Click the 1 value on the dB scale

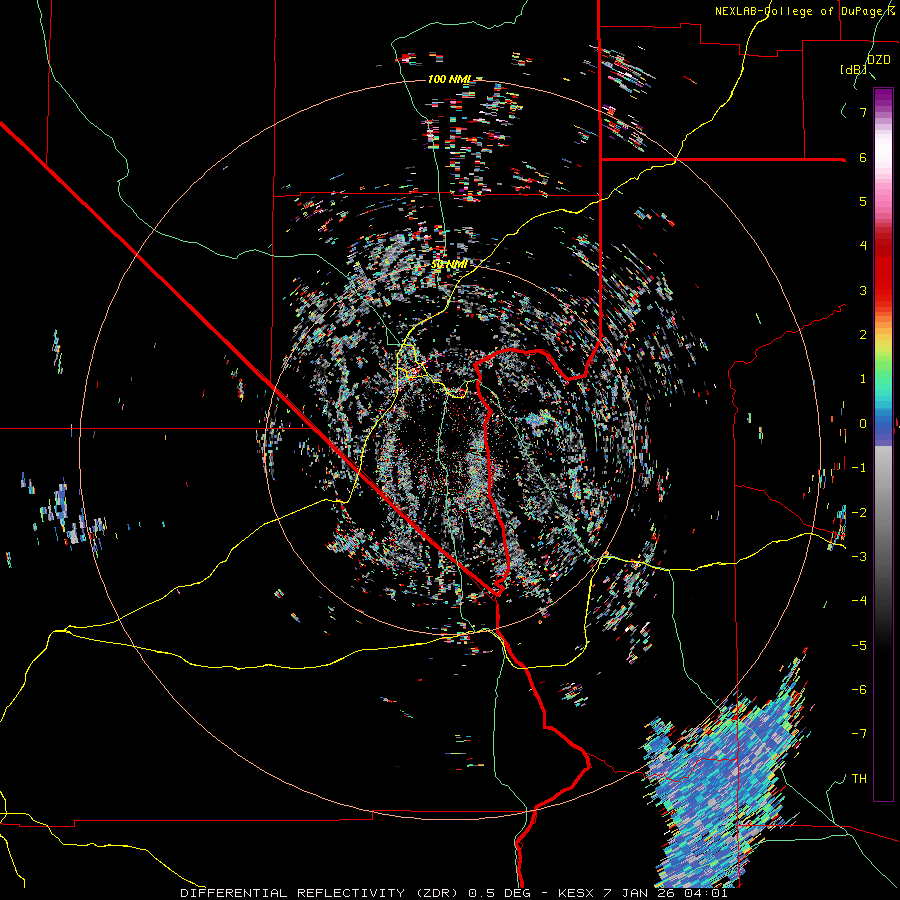[863, 379]
